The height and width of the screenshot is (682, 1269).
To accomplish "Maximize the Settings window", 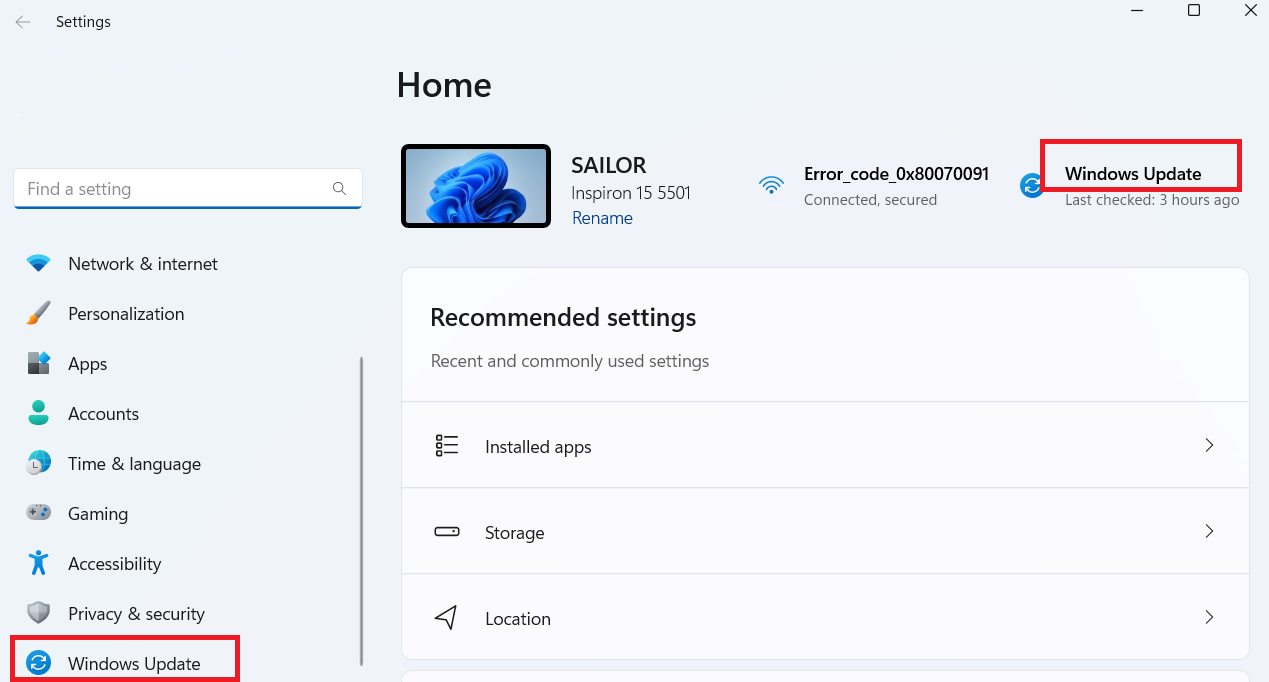I will click(x=1194, y=10).
